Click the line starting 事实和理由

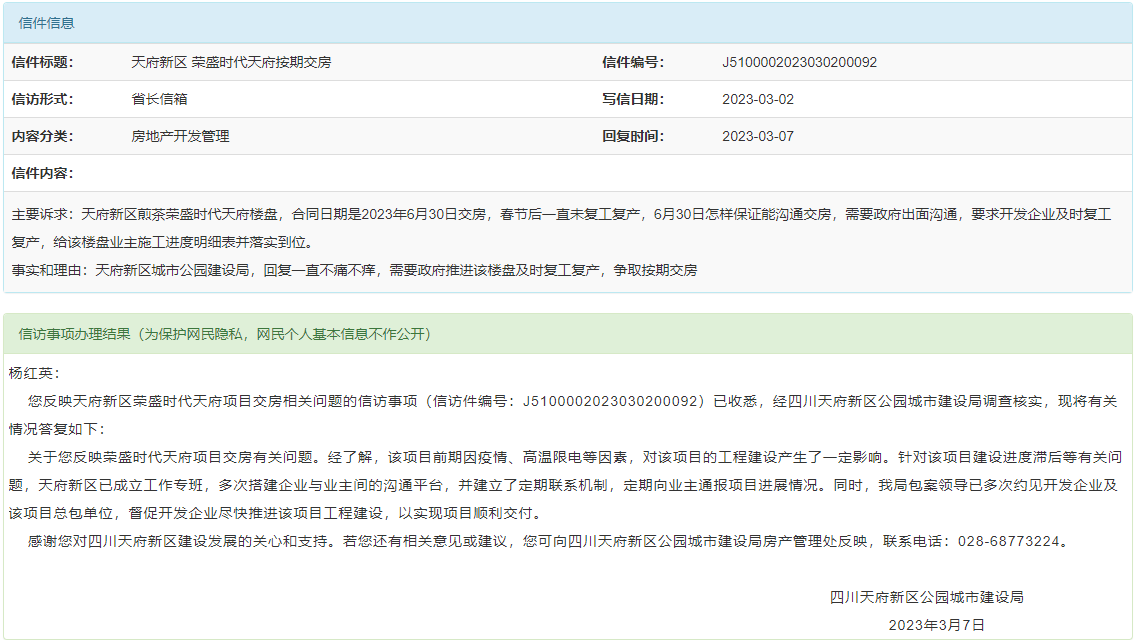pos(354,270)
